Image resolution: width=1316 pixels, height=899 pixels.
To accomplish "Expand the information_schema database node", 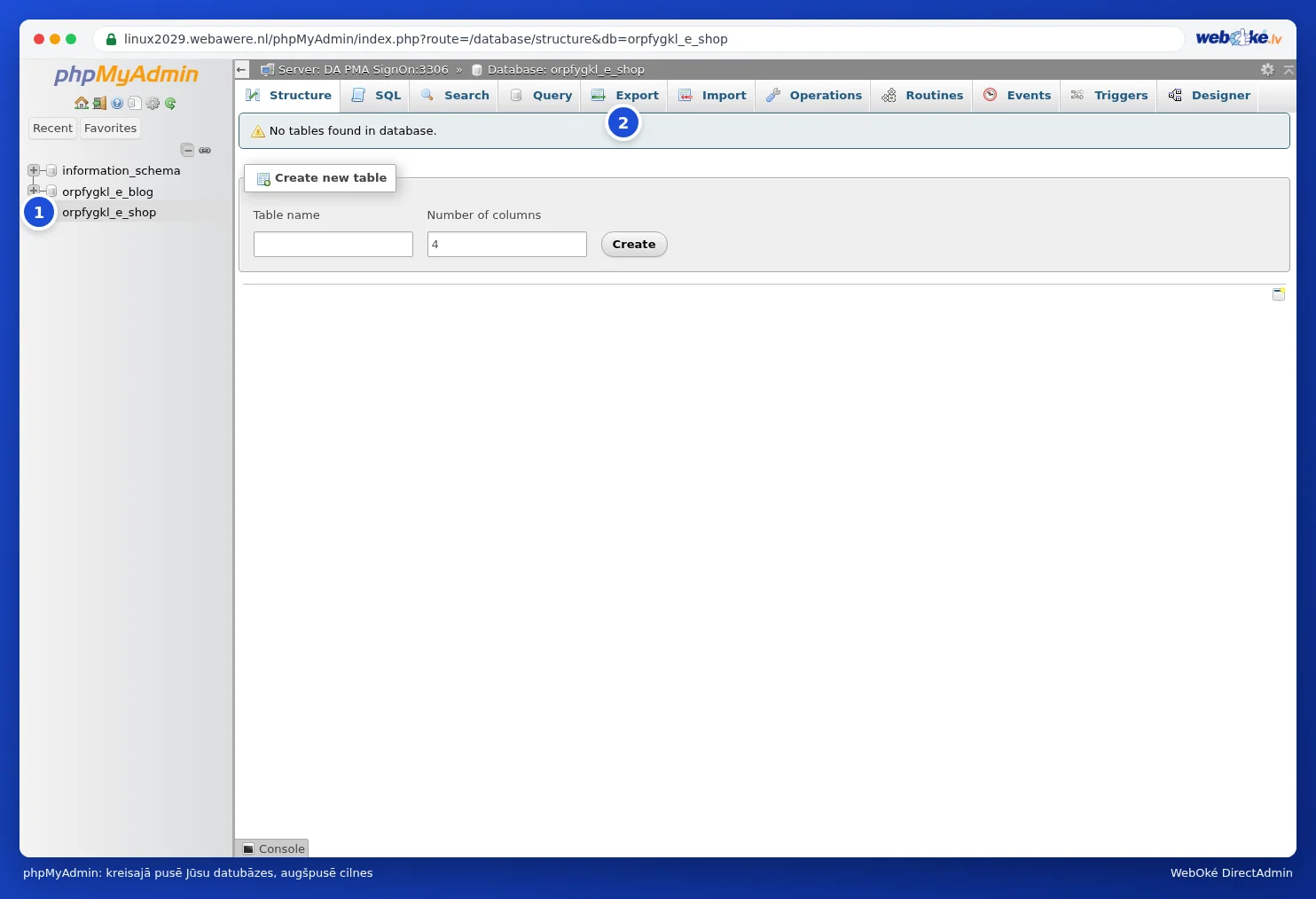I will 34,170.
